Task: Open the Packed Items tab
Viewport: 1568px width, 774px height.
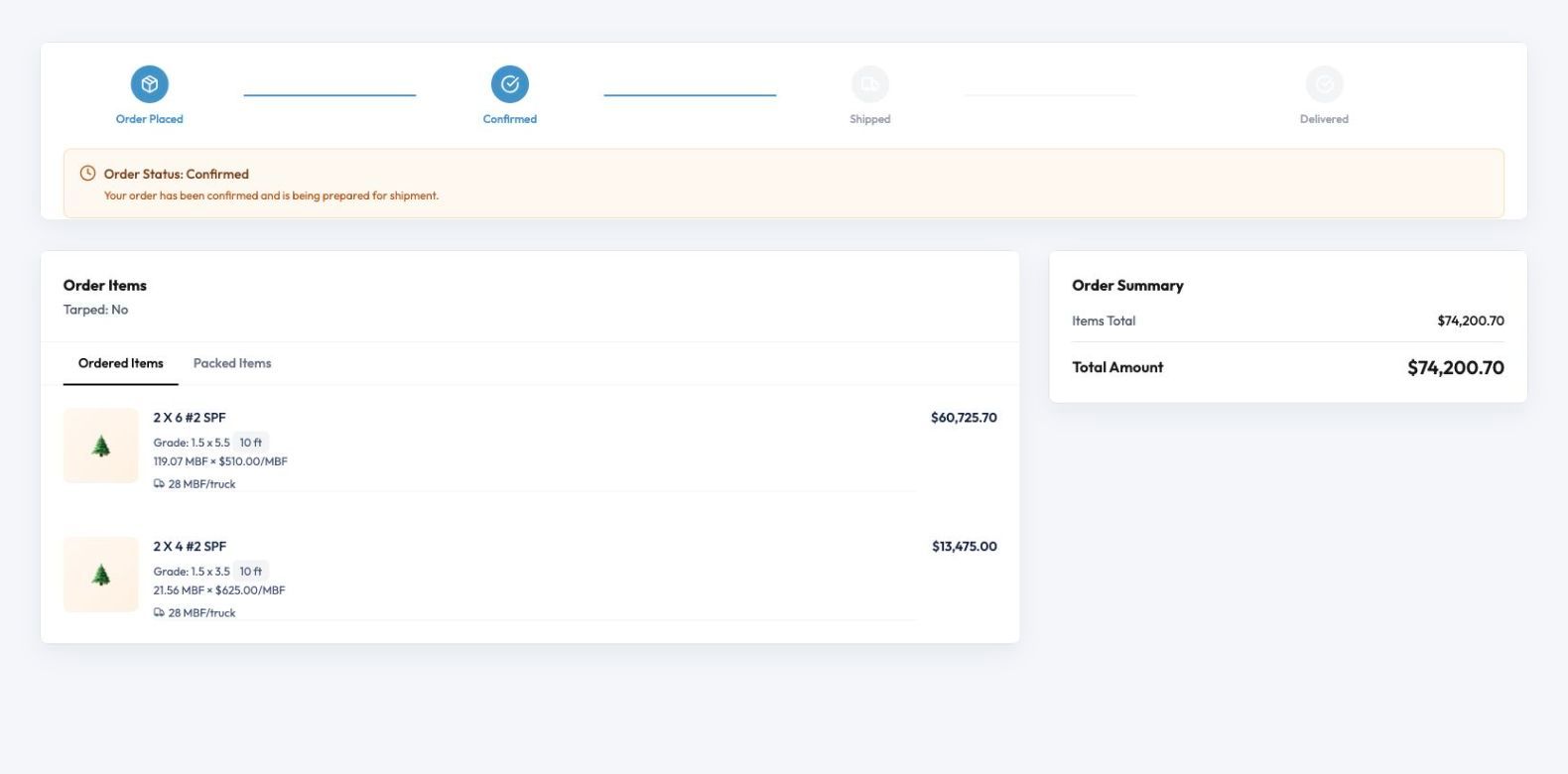Action: pos(232,363)
